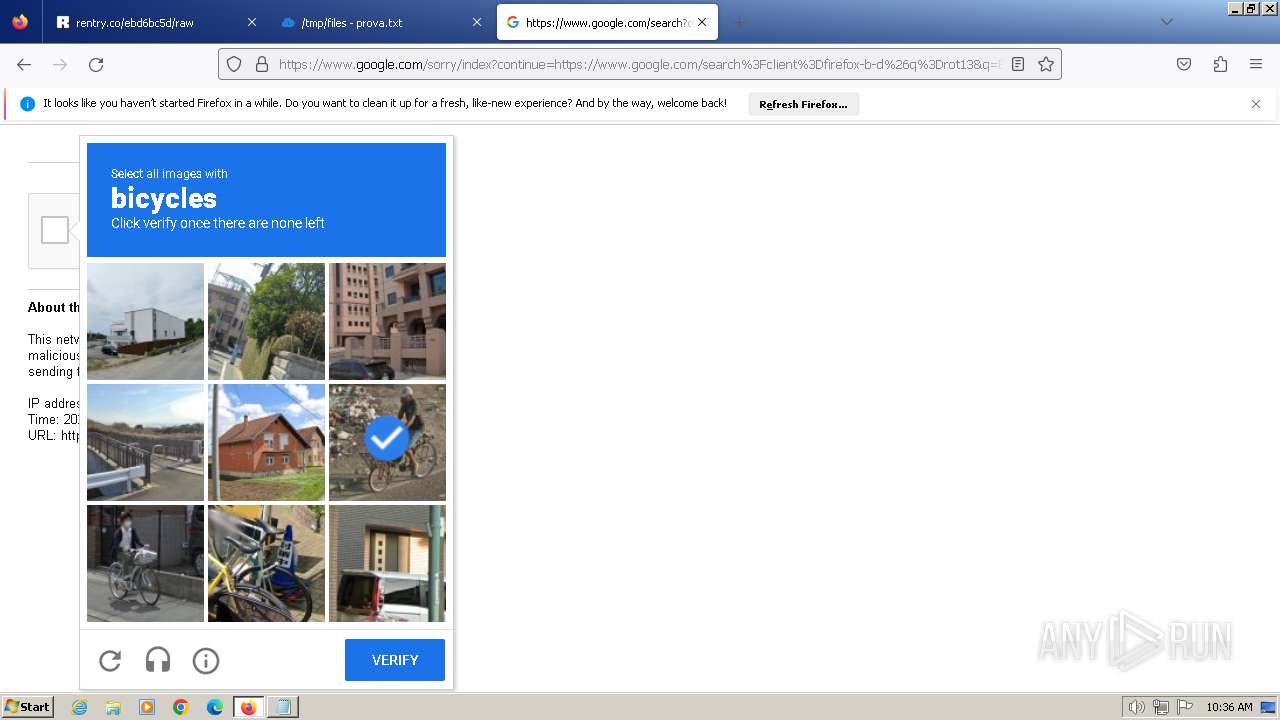Close the rentry.co tab

point(251,22)
